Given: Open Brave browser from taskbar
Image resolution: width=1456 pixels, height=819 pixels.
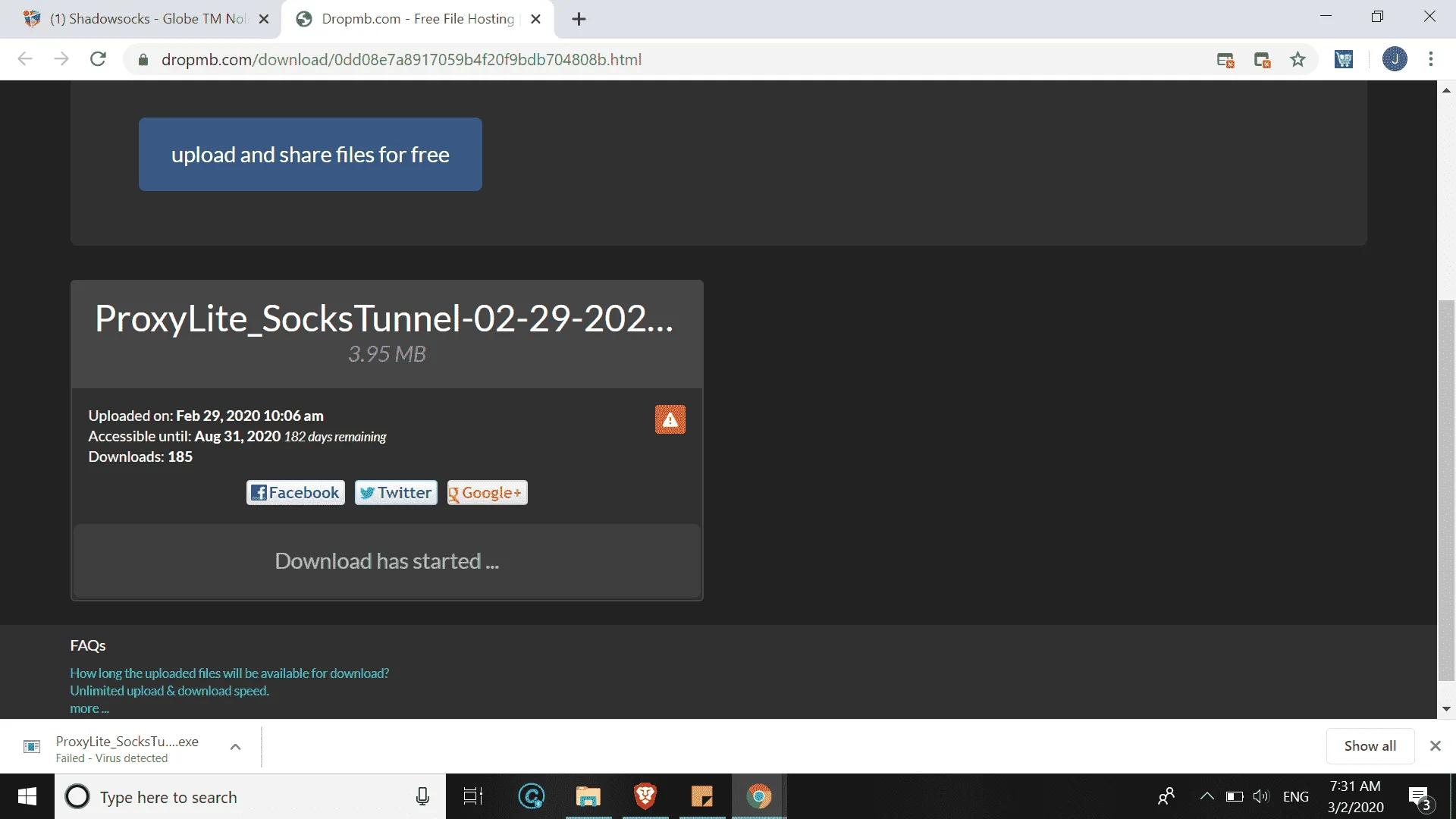Looking at the screenshot, I should (x=645, y=797).
